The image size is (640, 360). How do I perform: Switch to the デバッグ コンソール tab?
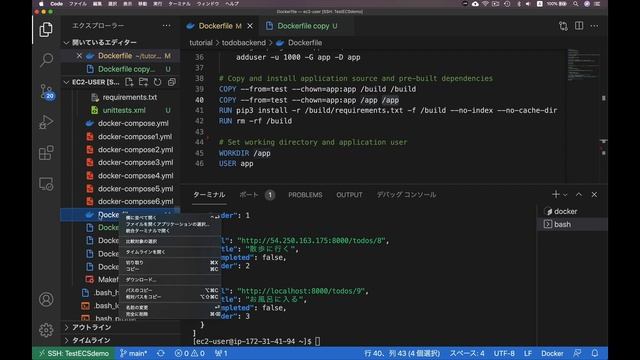click(406, 195)
